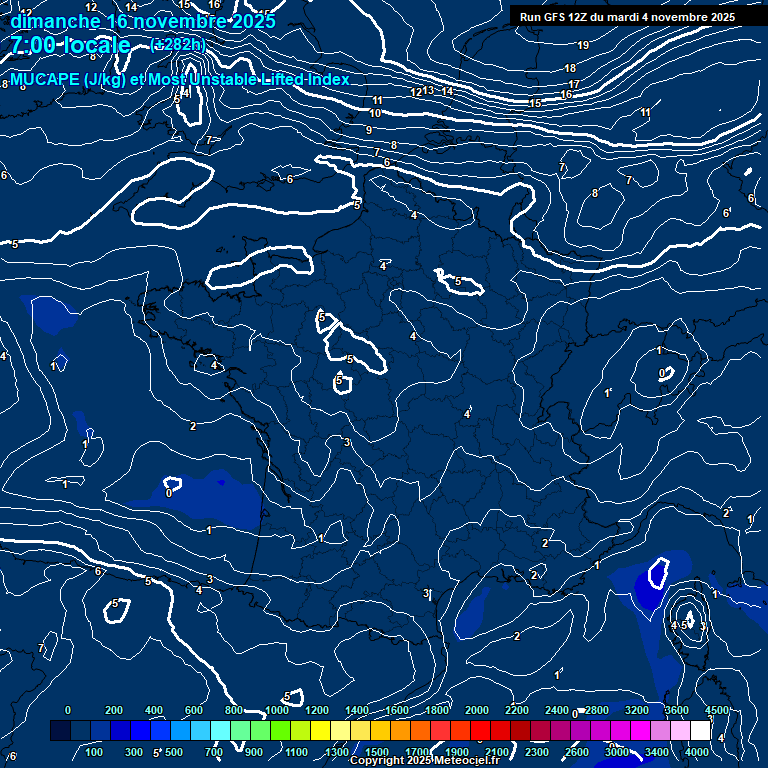Click the '2200' legend value
The height and width of the screenshot is (768, 768).
tap(517, 710)
